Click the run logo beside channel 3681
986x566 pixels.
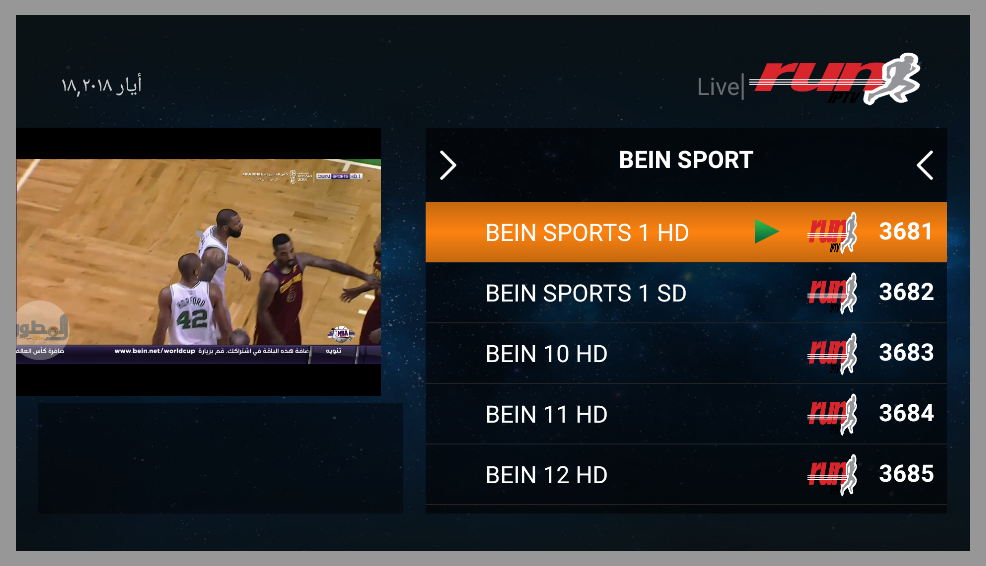[x=833, y=233]
